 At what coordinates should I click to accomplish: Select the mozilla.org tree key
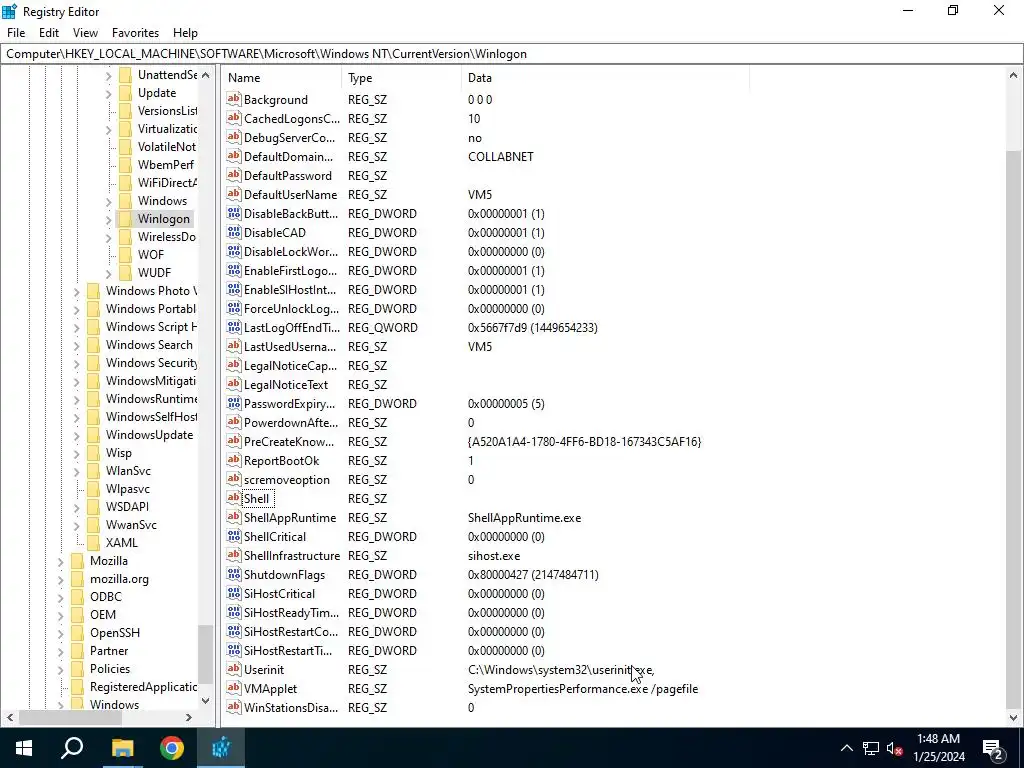[120, 579]
